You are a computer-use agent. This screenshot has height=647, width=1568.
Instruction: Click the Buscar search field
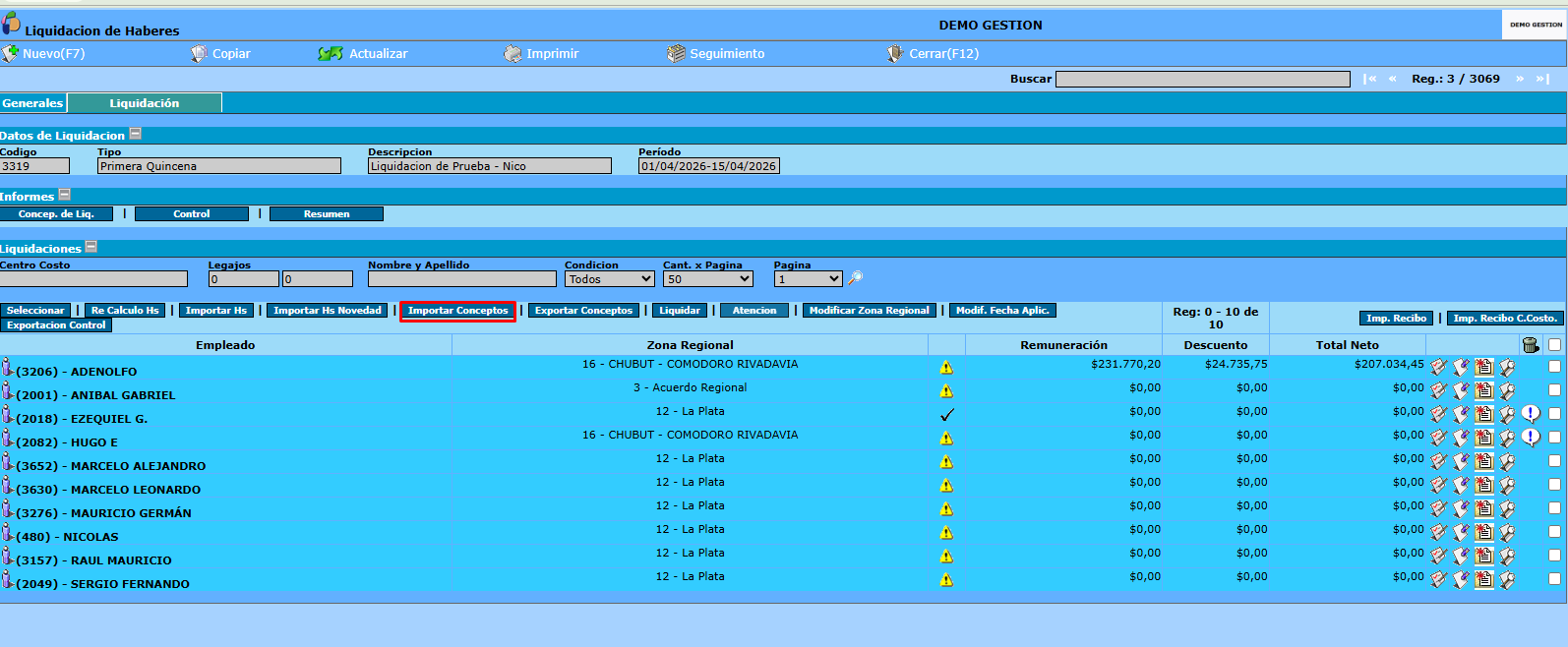tap(1203, 79)
